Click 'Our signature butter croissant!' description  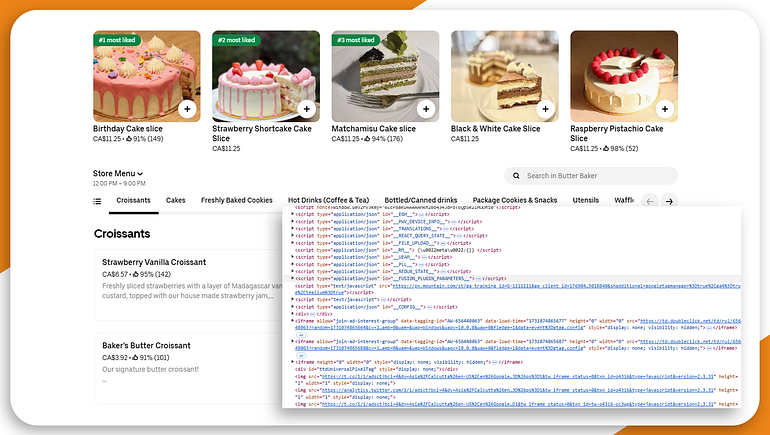pyautogui.click(x=150, y=369)
